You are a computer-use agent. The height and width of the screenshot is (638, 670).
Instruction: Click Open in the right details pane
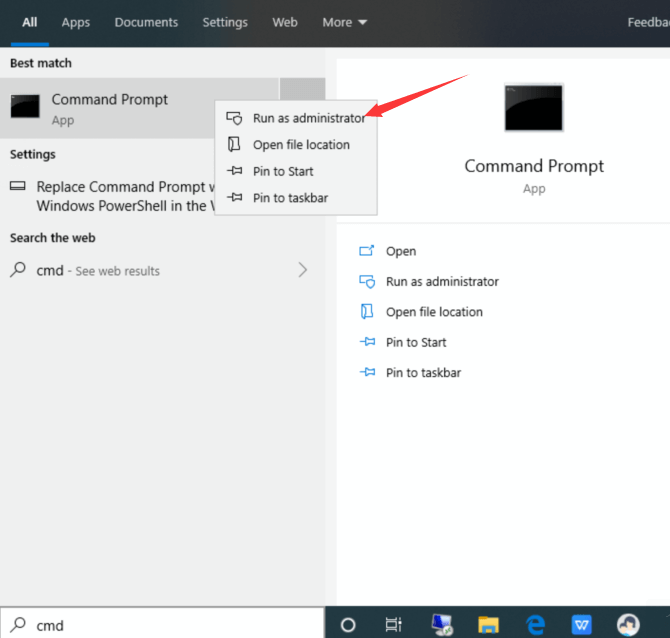(x=401, y=251)
